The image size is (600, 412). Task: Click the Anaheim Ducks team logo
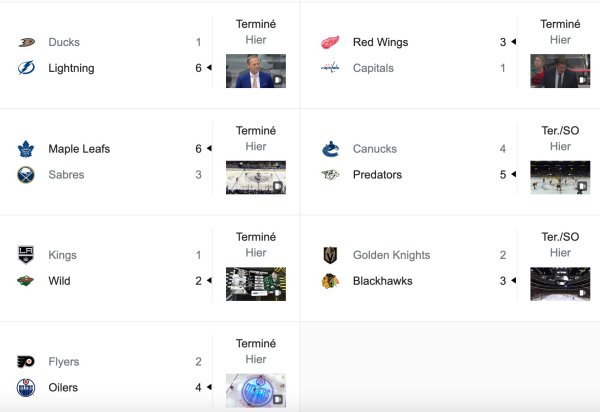tap(26, 43)
